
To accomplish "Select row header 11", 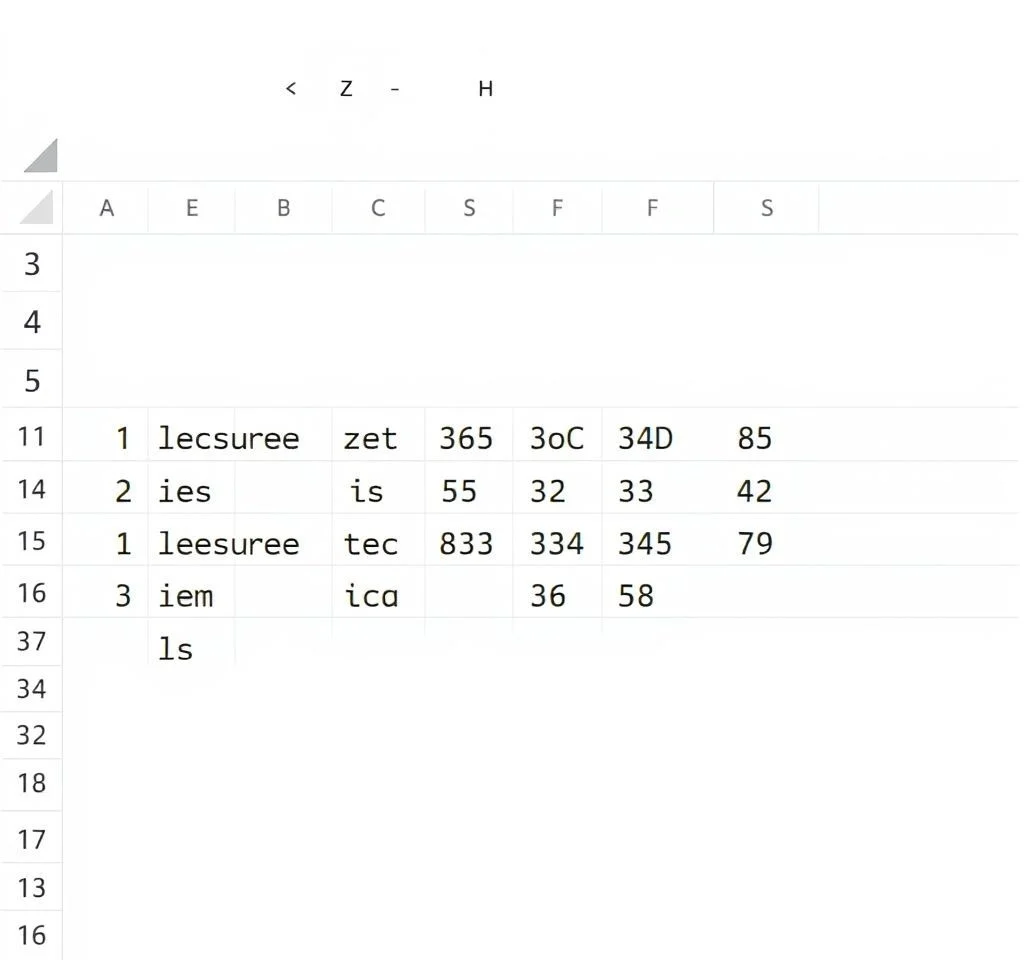I will pyautogui.click(x=31, y=436).
